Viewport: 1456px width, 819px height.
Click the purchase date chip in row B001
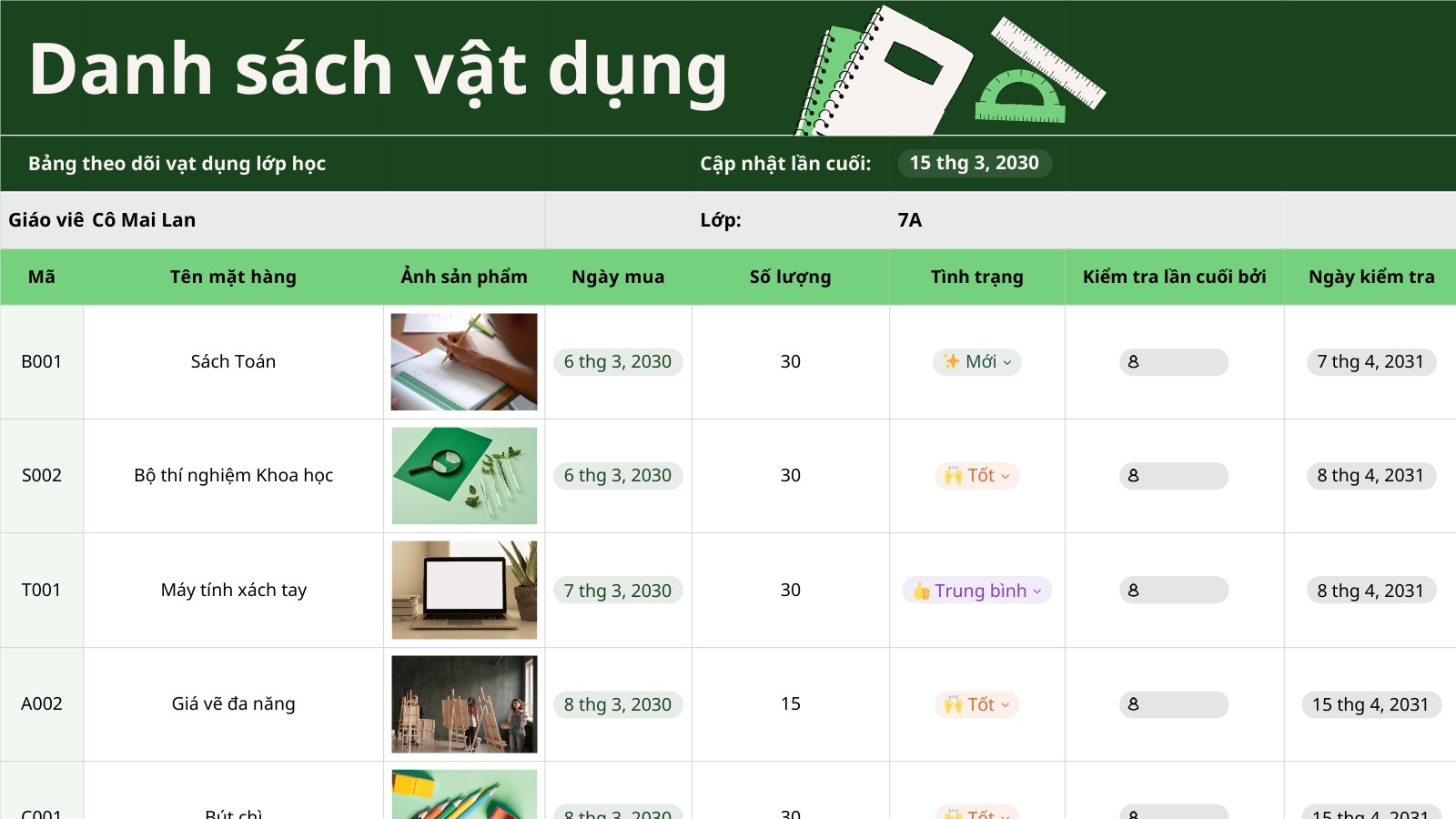click(x=618, y=362)
